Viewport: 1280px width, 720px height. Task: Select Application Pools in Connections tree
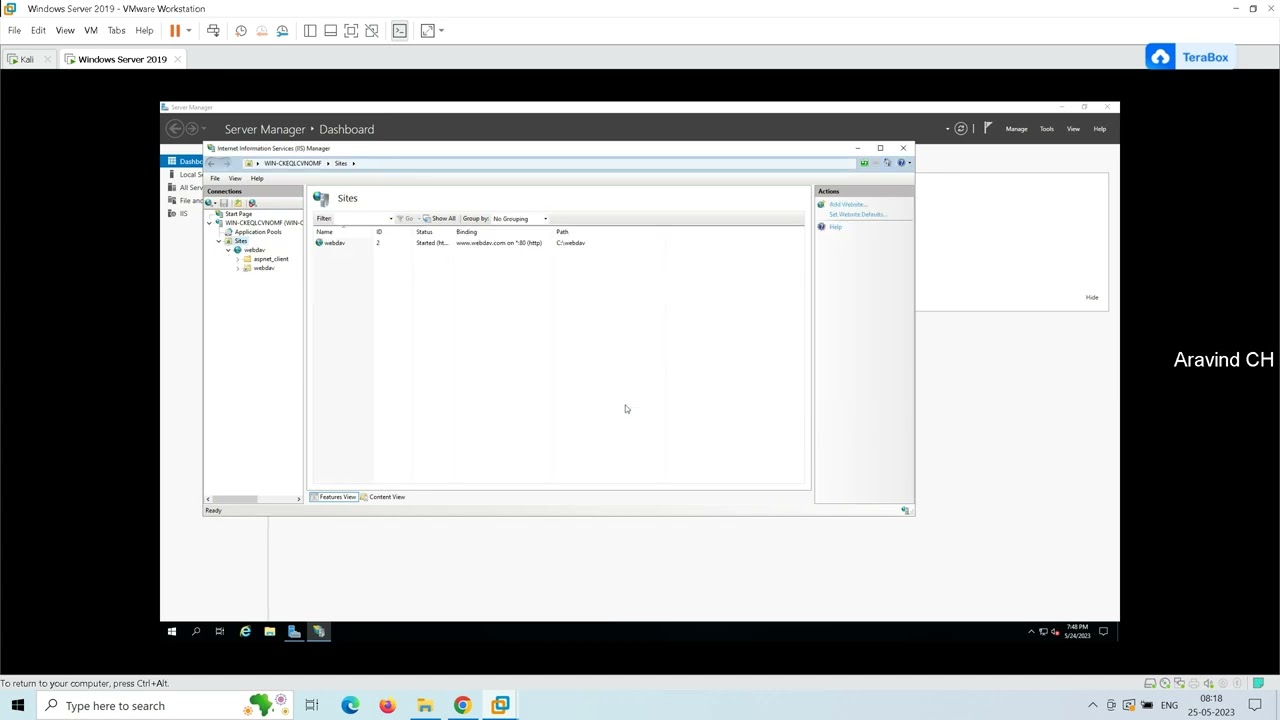(x=258, y=232)
